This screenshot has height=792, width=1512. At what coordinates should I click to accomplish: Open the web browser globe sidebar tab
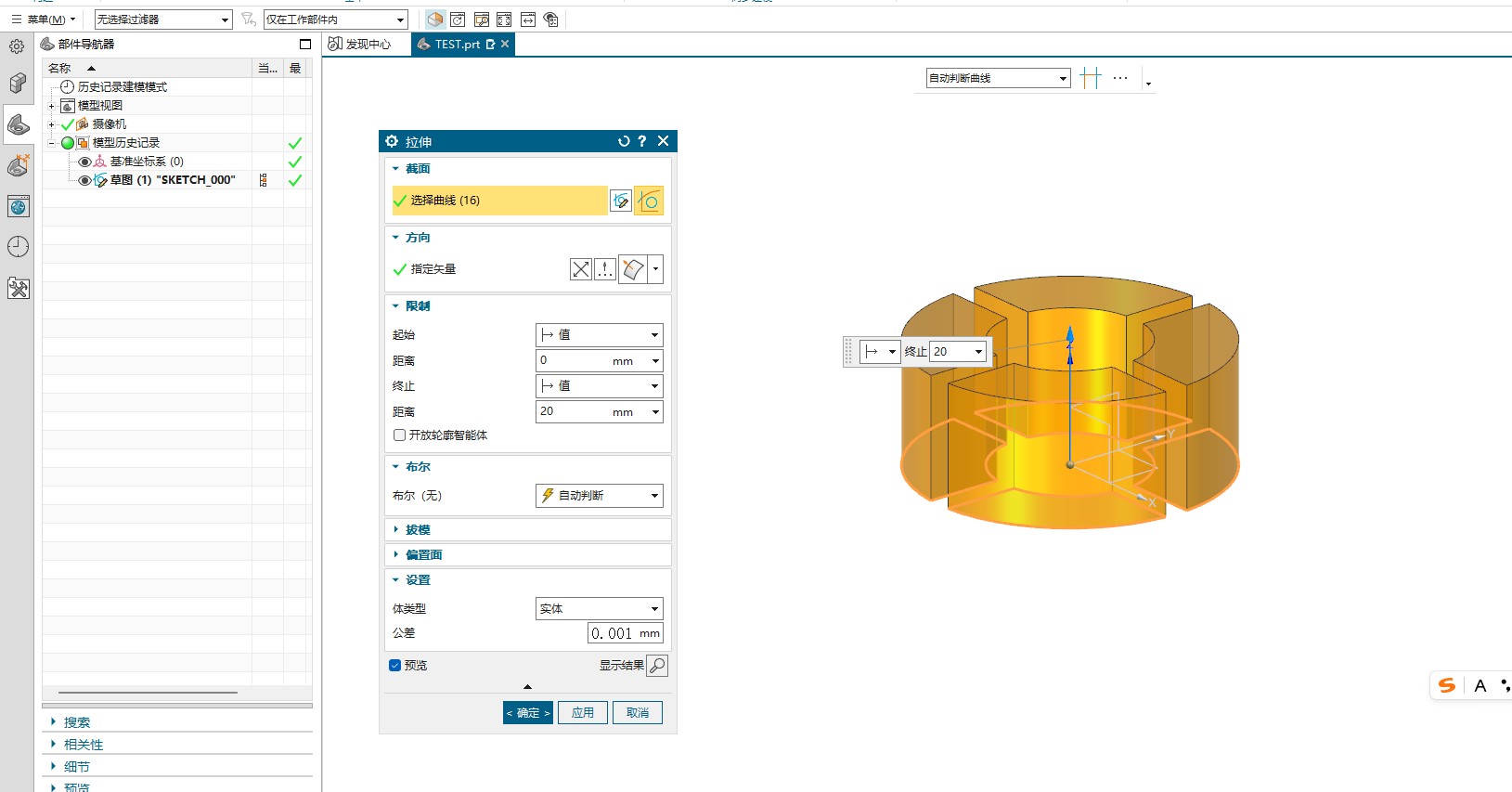pos(18,206)
